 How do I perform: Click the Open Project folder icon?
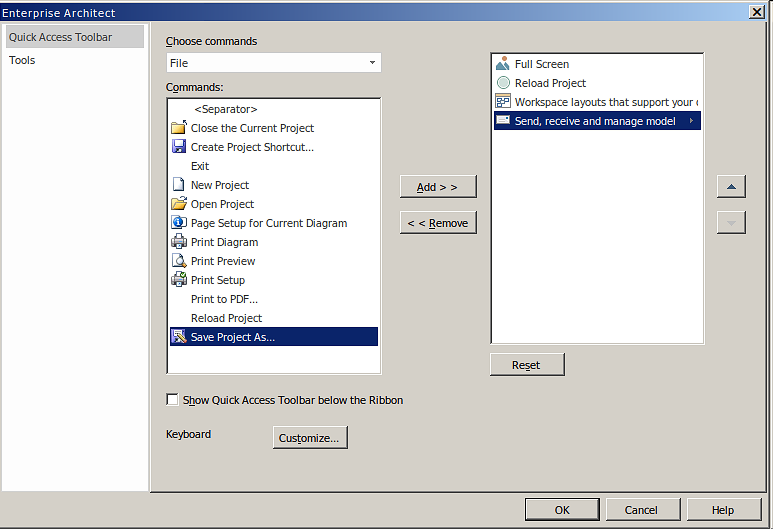coord(179,204)
